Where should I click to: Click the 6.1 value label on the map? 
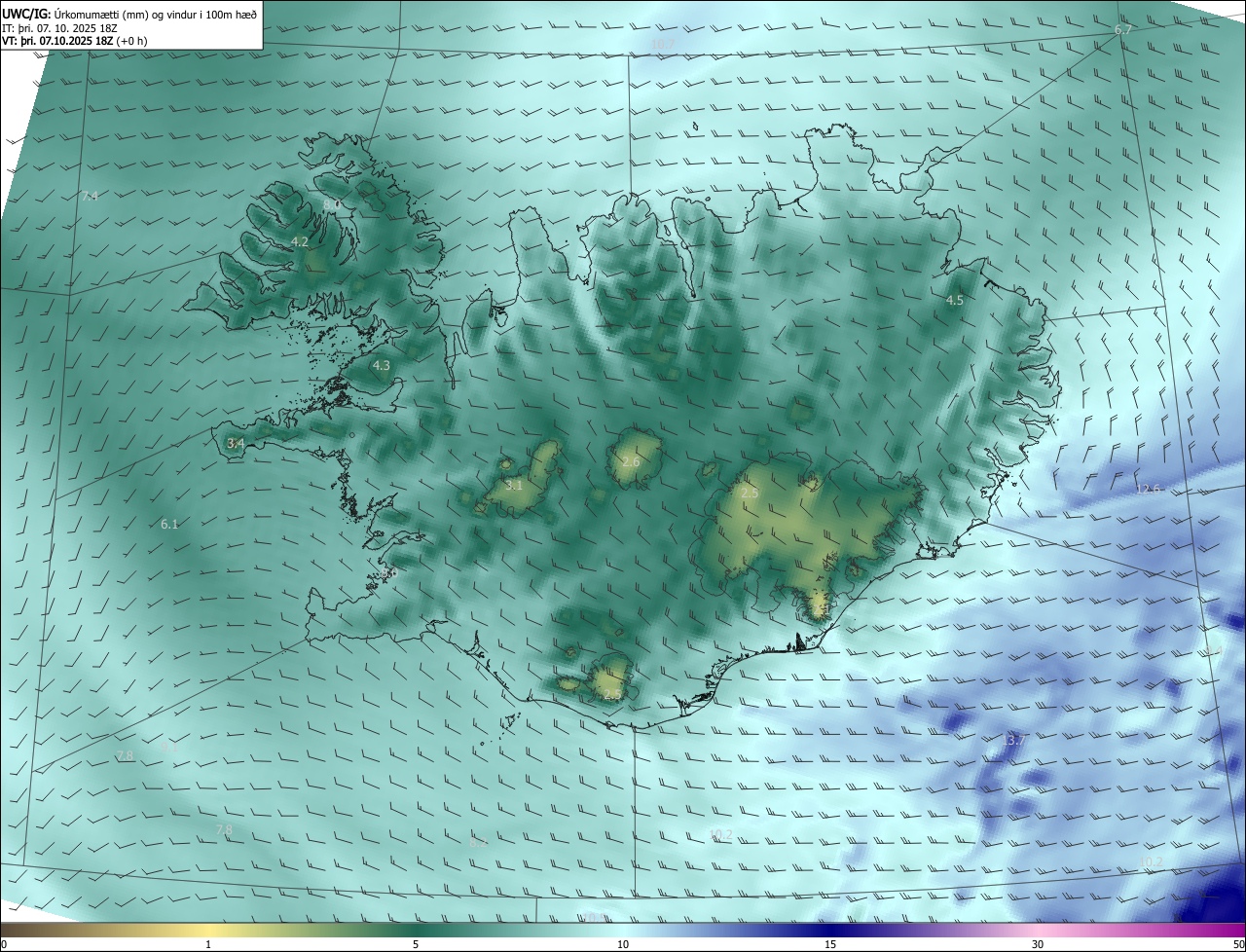169,524
